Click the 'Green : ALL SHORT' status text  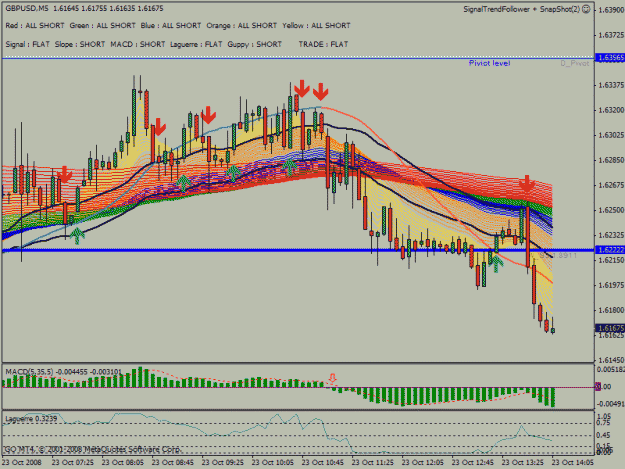pos(102,26)
